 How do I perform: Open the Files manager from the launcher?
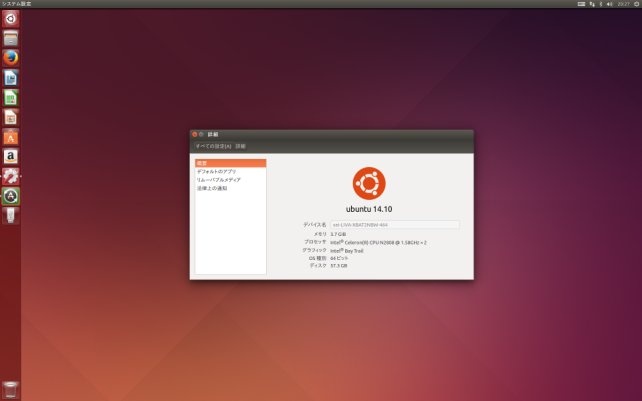point(11,39)
